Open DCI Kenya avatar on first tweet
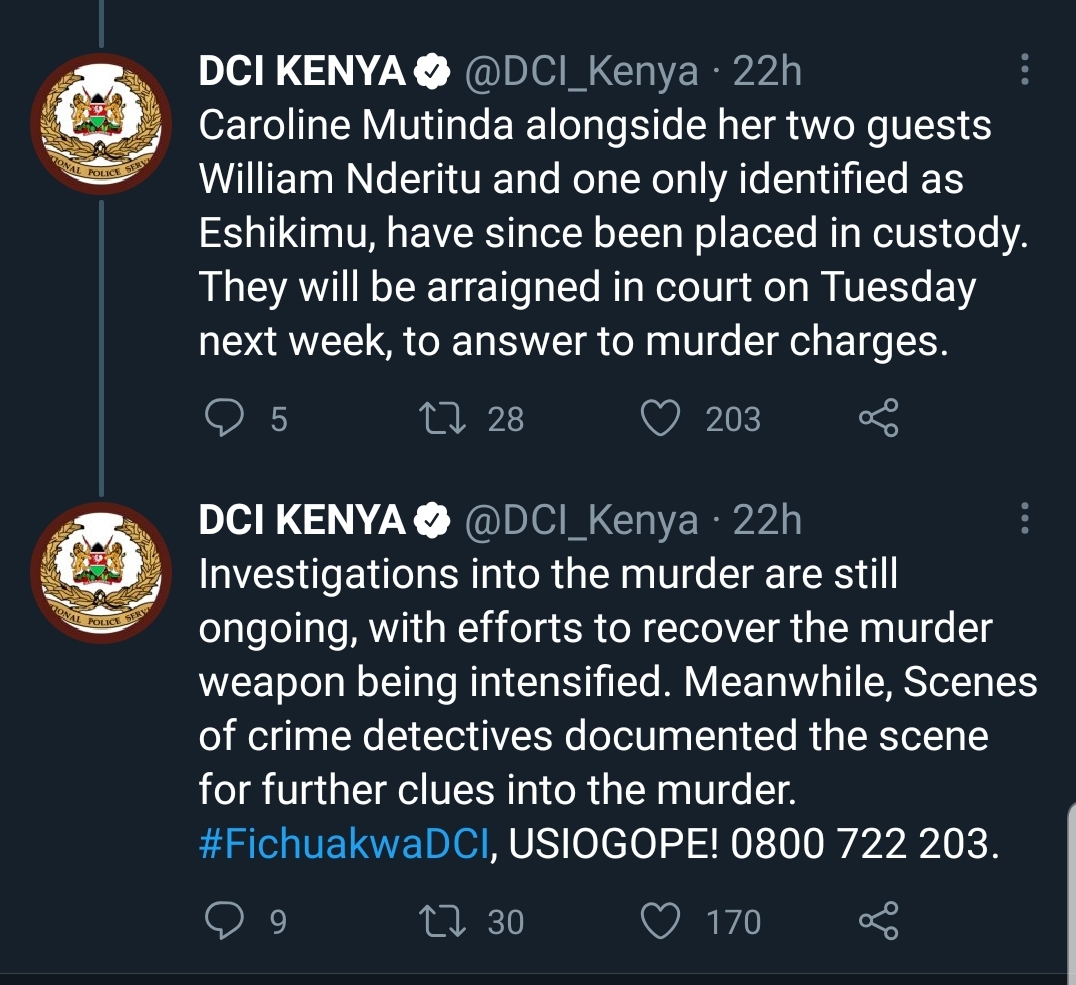The image size is (1076, 985). pos(101,124)
